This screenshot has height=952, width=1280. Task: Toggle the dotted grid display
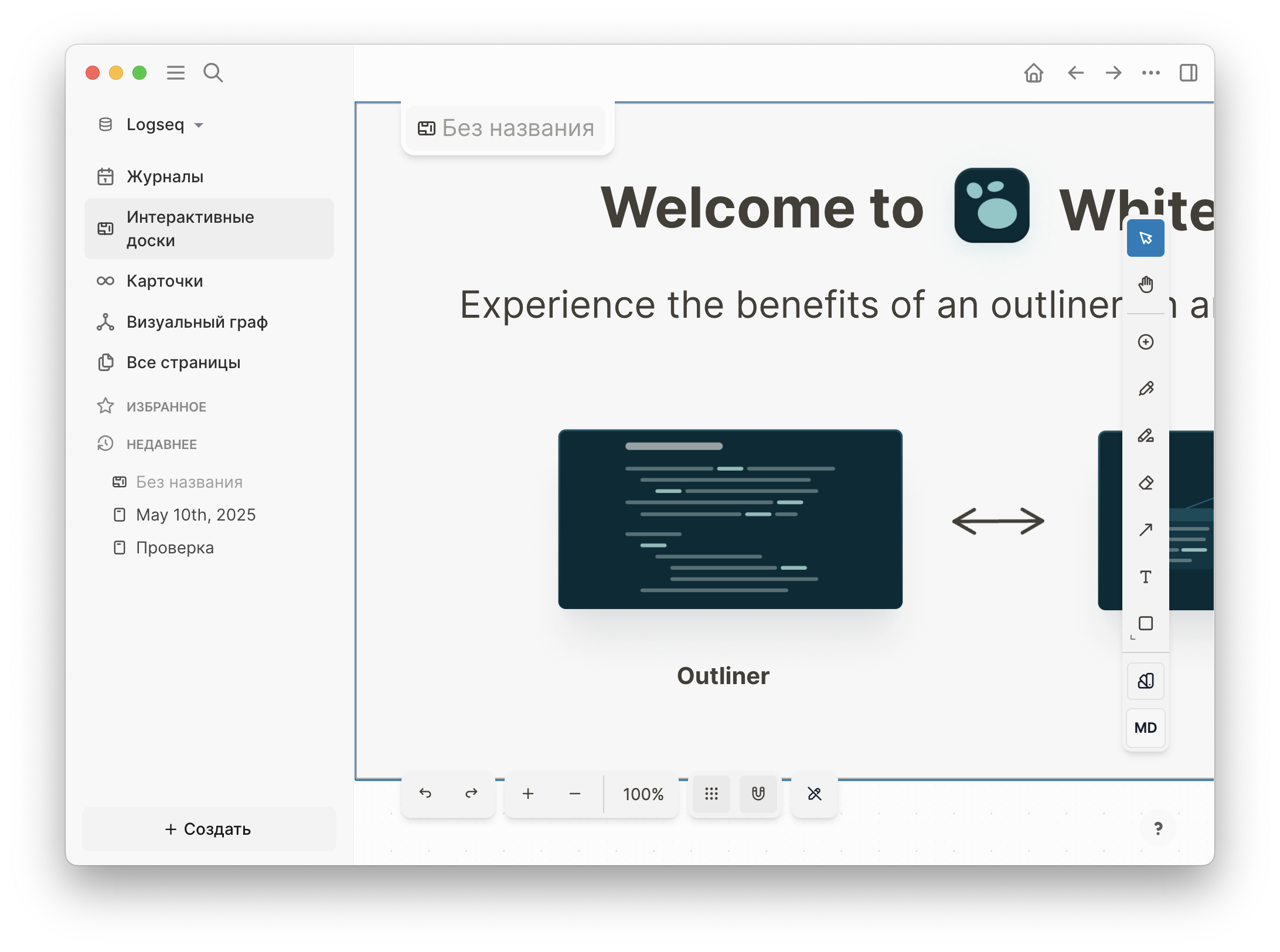pyautogui.click(x=712, y=794)
